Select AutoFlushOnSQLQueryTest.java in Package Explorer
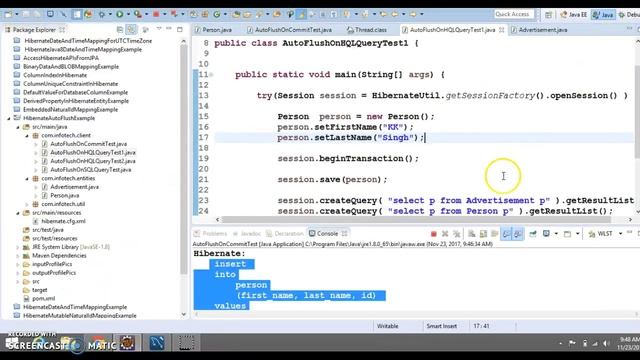This screenshot has width=640, height=360. [91, 170]
